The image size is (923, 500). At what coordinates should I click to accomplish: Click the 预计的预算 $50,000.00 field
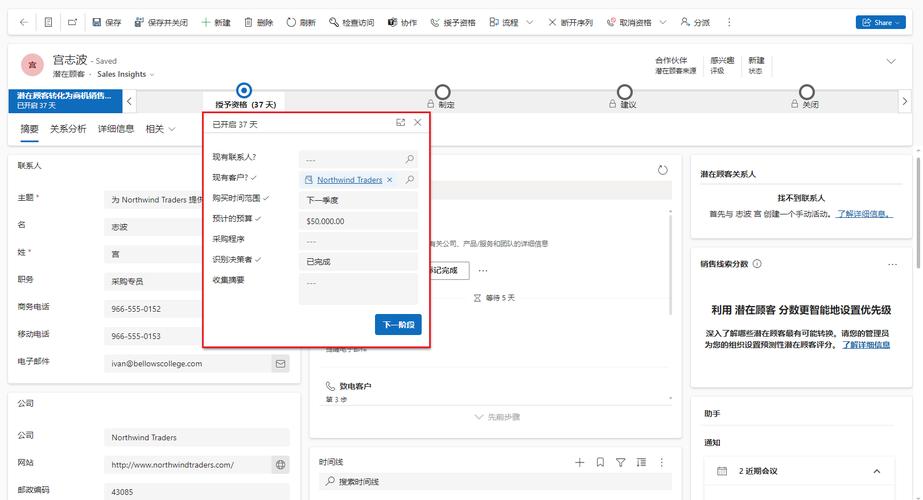tap(358, 221)
